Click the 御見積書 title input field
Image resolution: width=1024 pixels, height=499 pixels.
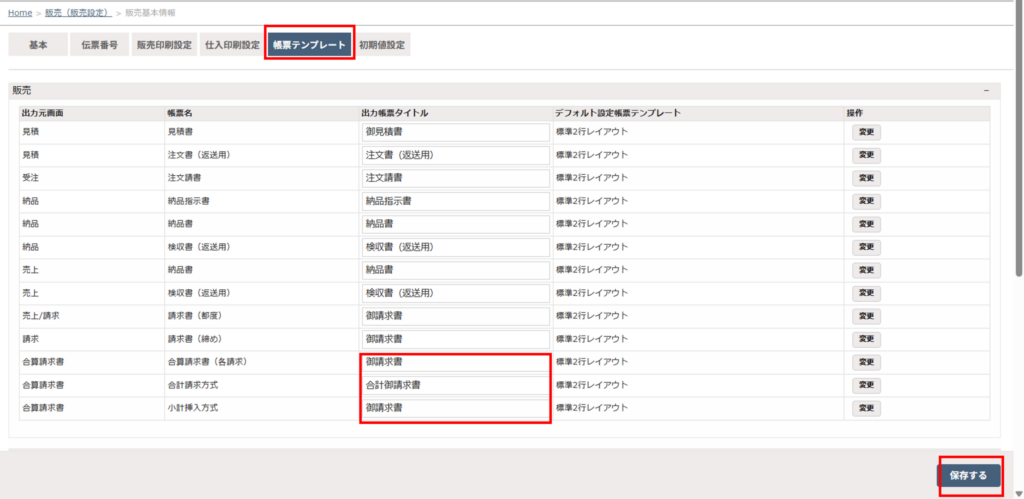click(x=455, y=131)
